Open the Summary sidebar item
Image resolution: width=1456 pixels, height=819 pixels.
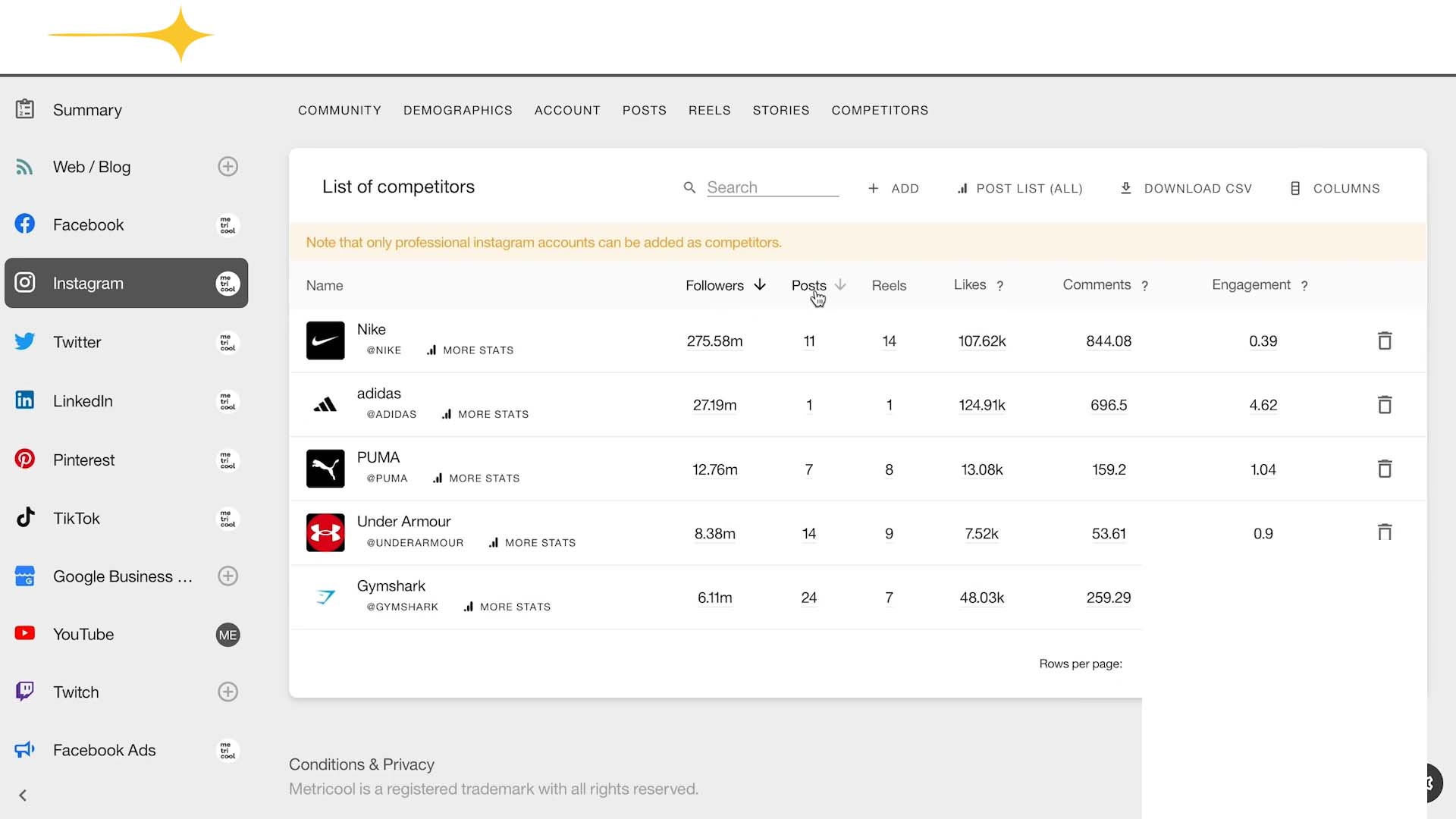126,109
